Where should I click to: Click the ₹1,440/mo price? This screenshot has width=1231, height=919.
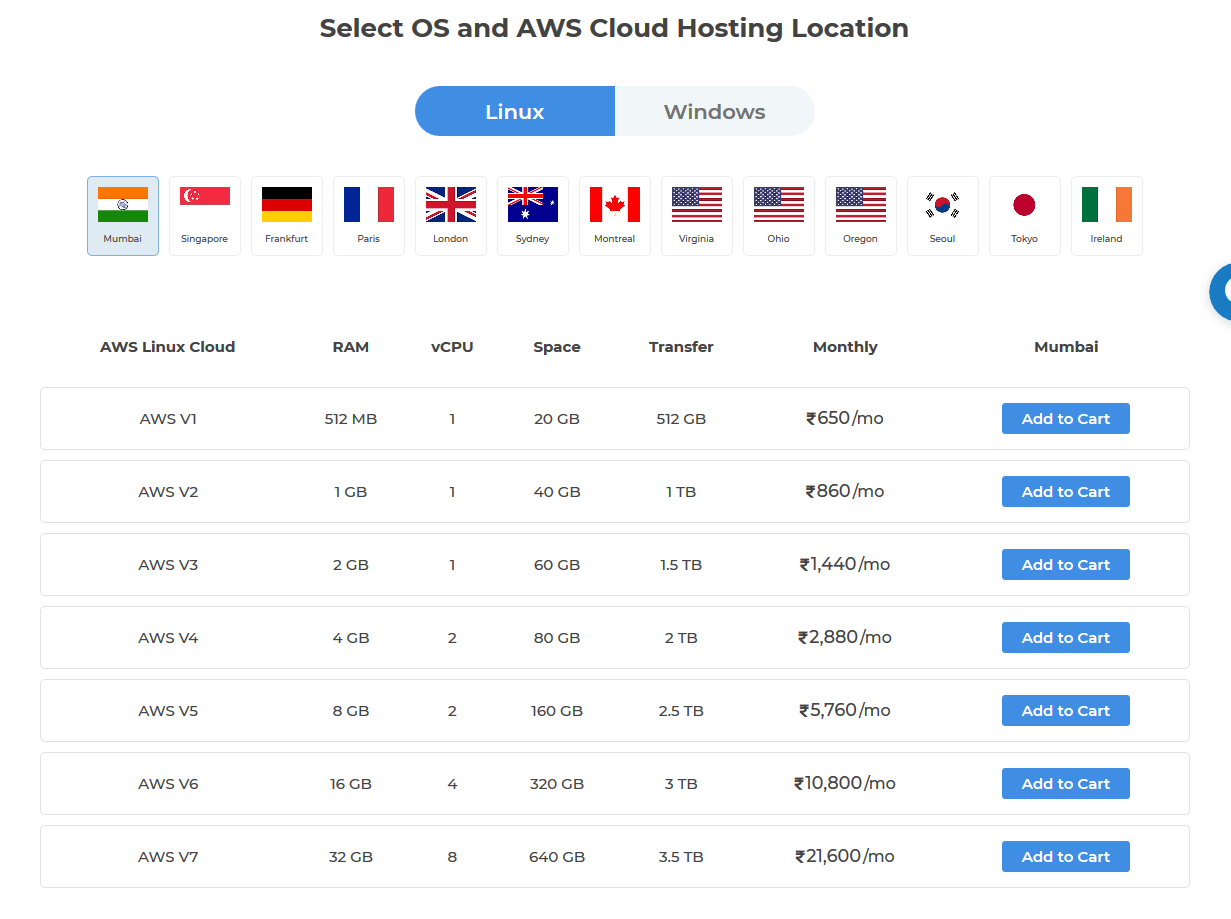(x=845, y=565)
